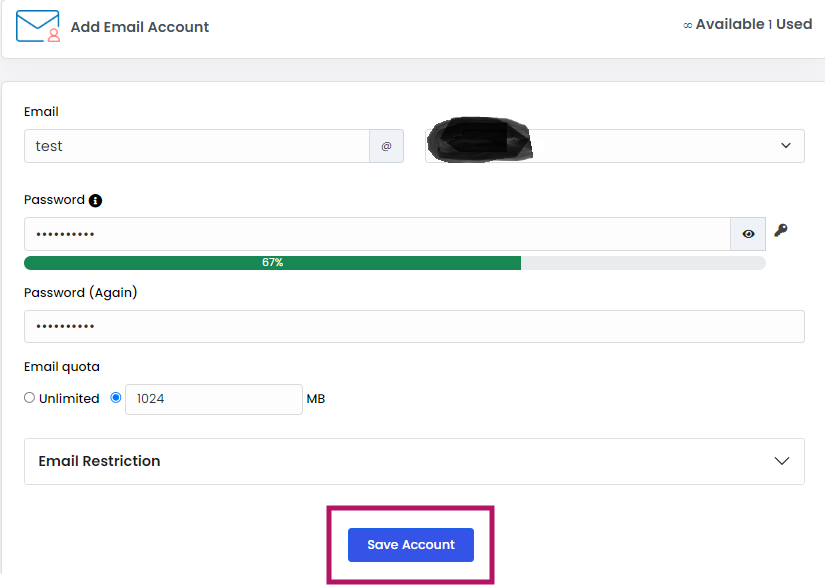
Task: Click into the first Password field
Action: pos(377,234)
